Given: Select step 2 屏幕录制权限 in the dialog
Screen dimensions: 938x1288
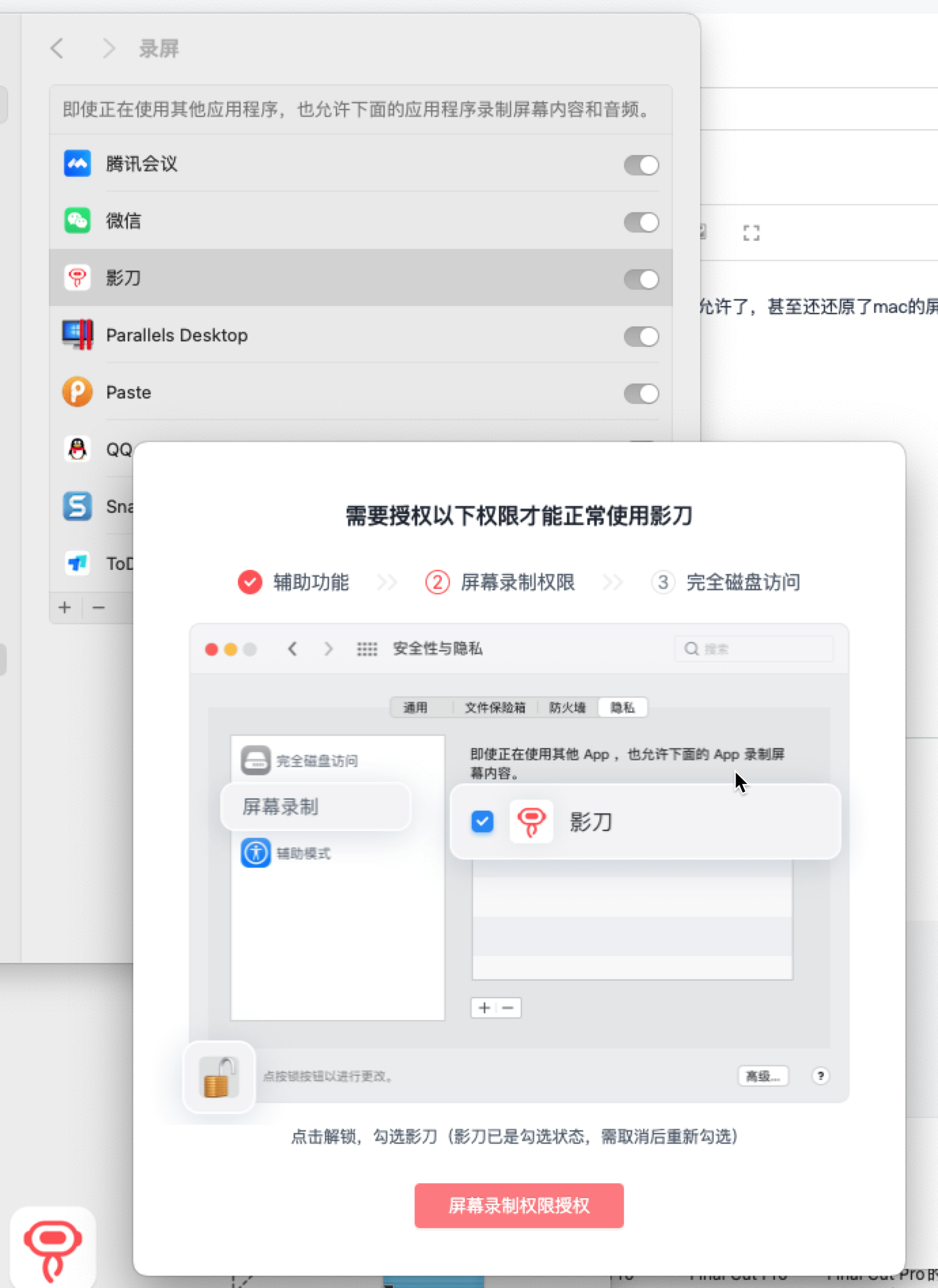Looking at the screenshot, I should [500, 582].
